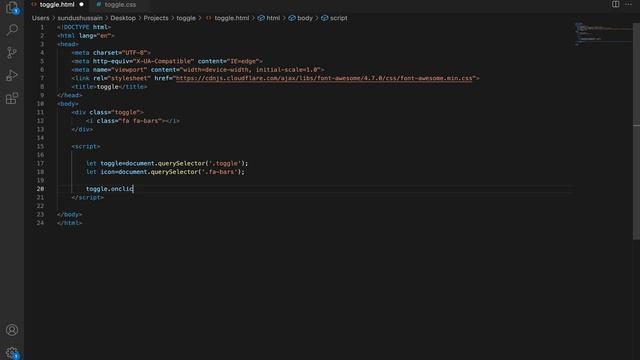Select the Projects breadcrumb segment
This screenshot has height=360, width=640.
click(156, 18)
